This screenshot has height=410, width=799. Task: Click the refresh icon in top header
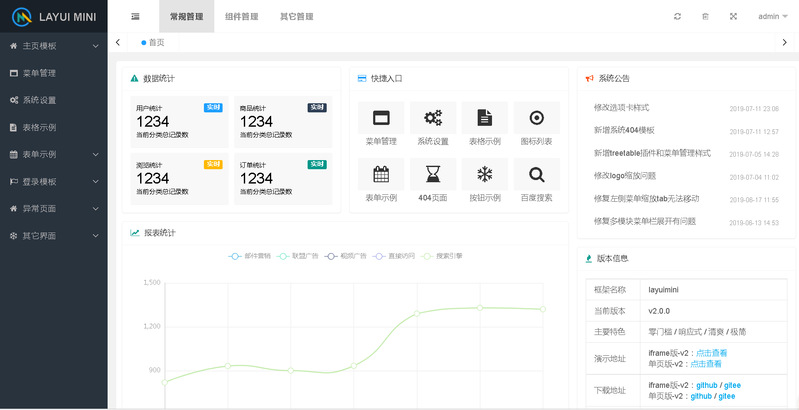tap(677, 16)
